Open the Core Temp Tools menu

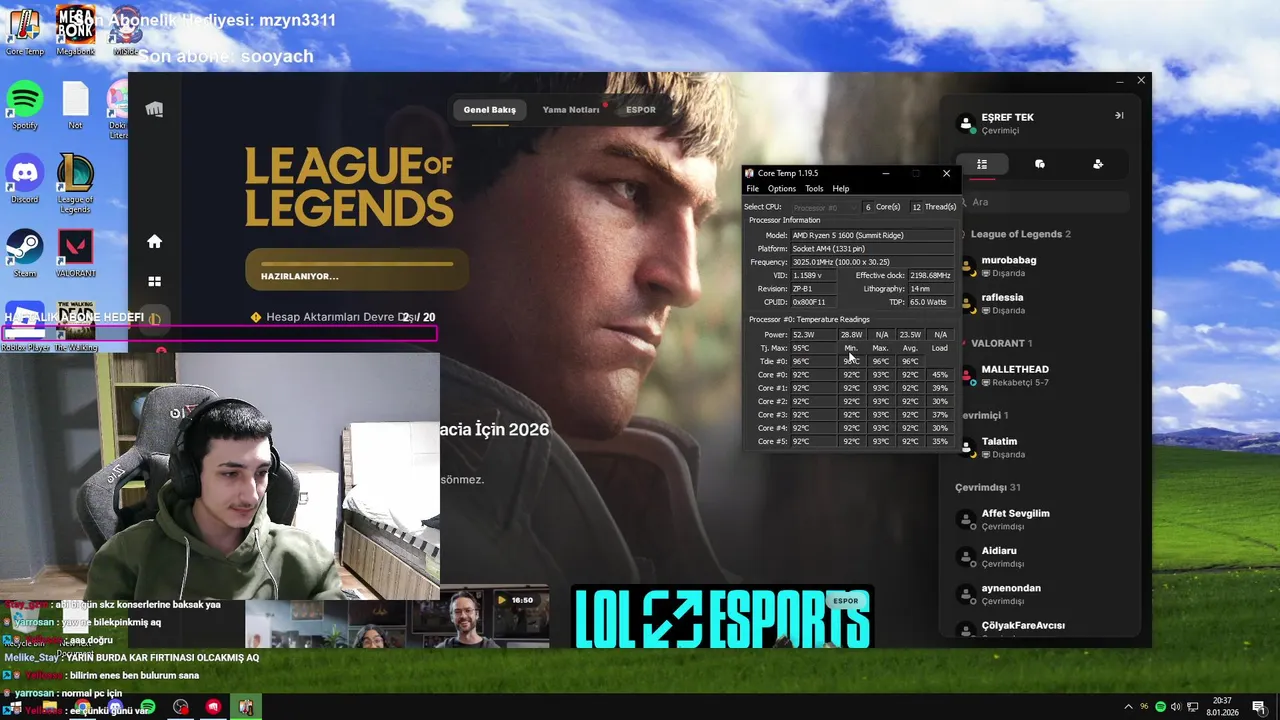pos(814,188)
